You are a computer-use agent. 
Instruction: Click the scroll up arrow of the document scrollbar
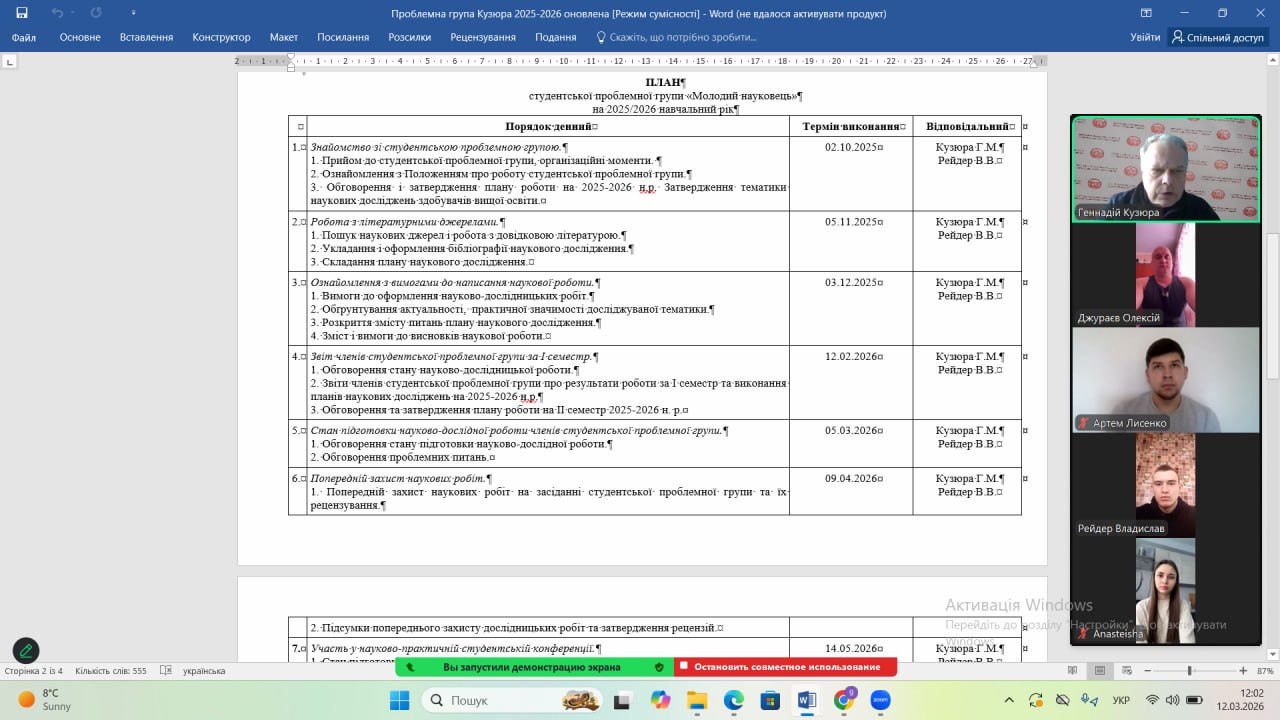(x=1273, y=62)
